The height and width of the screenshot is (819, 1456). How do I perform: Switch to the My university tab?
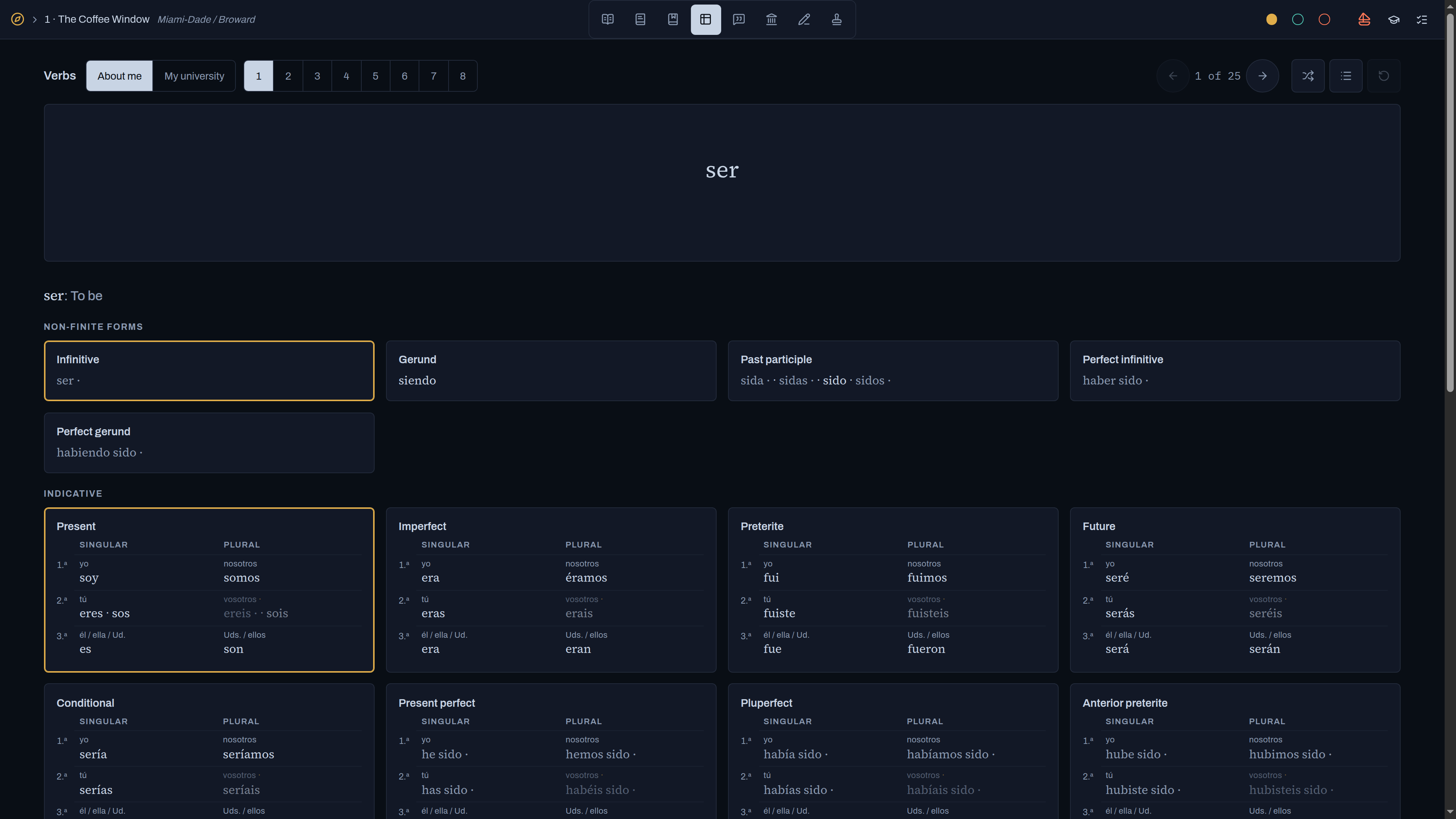pyautogui.click(x=194, y=76)
